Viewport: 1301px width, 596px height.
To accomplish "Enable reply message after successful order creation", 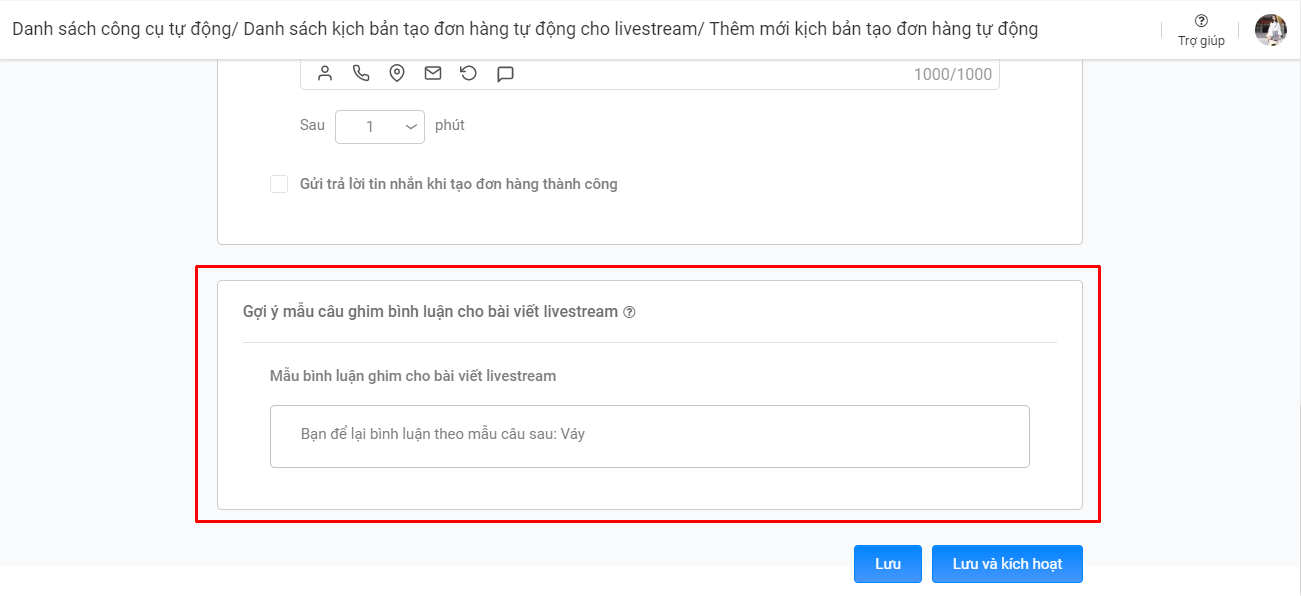I will click(x=279, y=183).
